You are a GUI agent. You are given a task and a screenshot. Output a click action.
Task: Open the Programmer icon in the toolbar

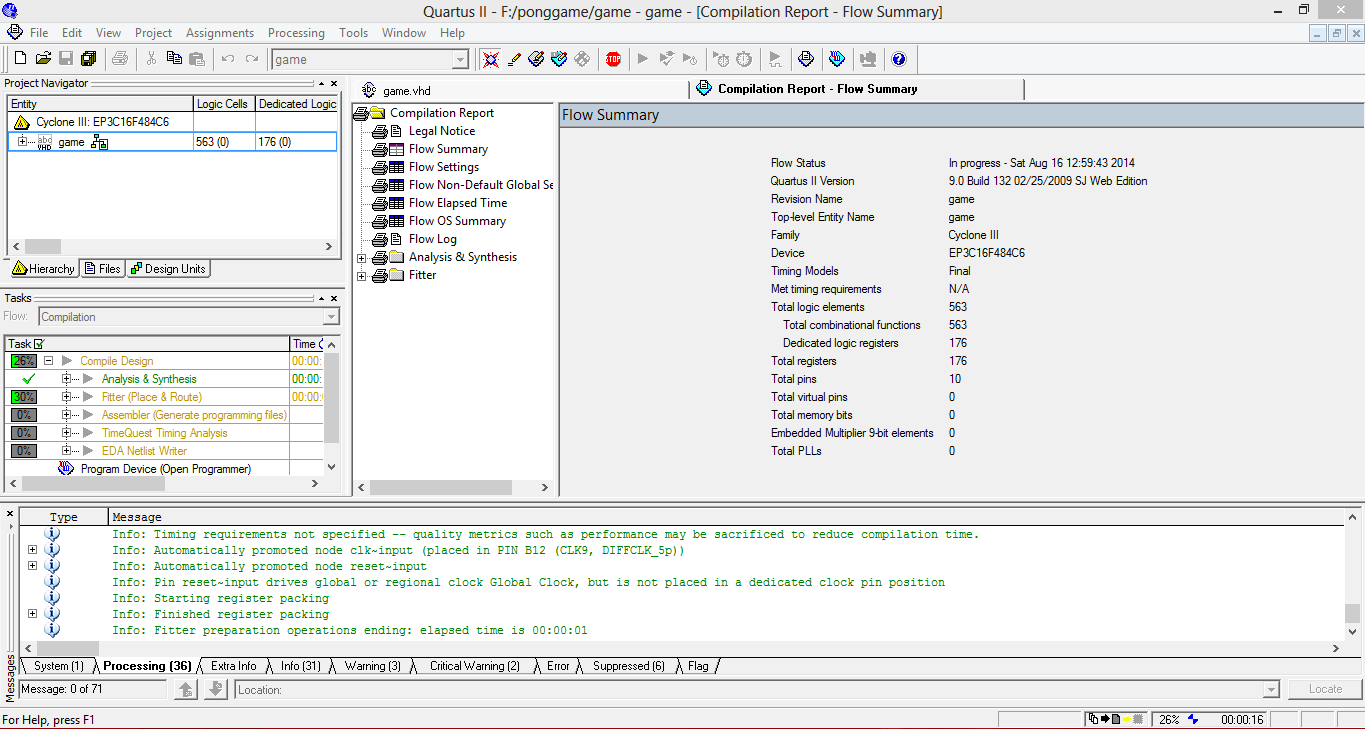(837, 59)
